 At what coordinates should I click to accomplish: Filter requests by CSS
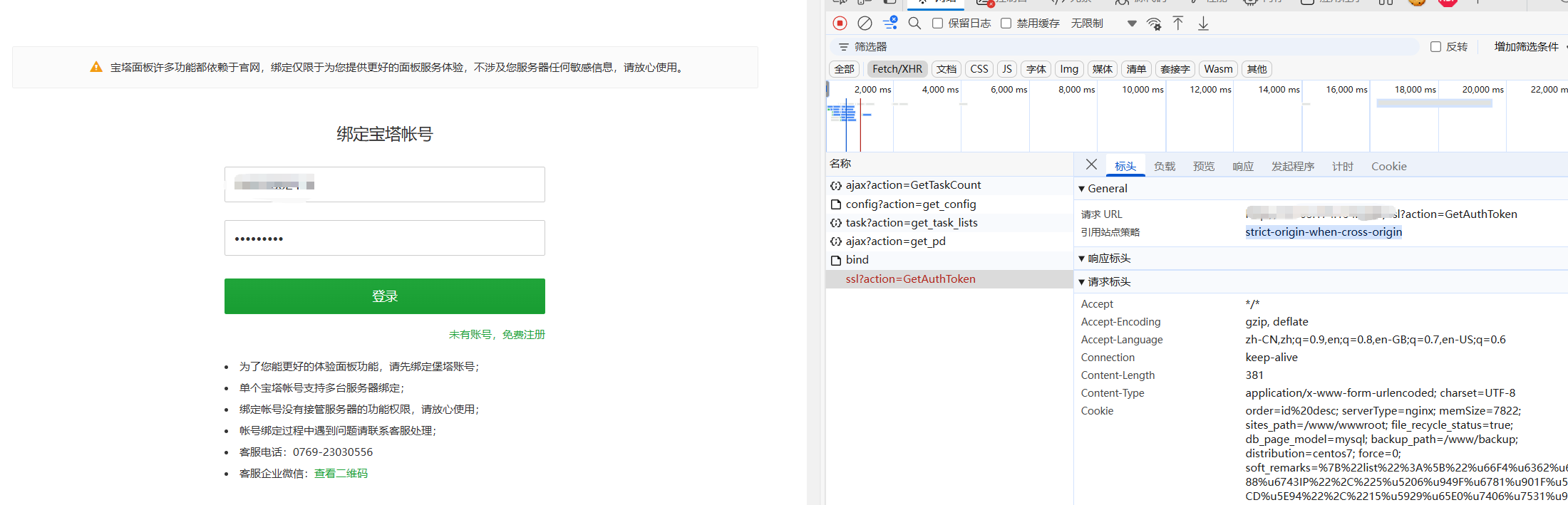click(979, 69)
